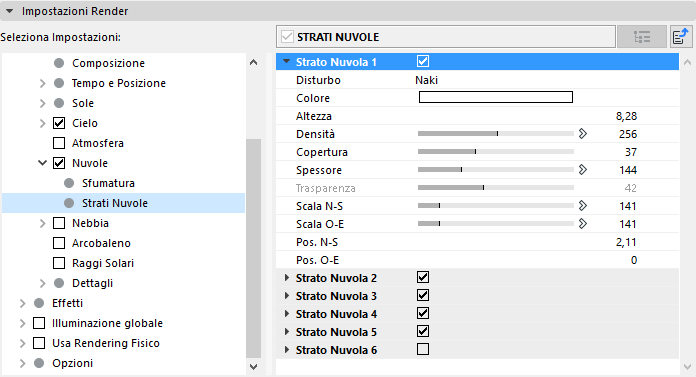Expand the Cielo tree node
Viewport: 696px width, 377px height.
[42, 123]
